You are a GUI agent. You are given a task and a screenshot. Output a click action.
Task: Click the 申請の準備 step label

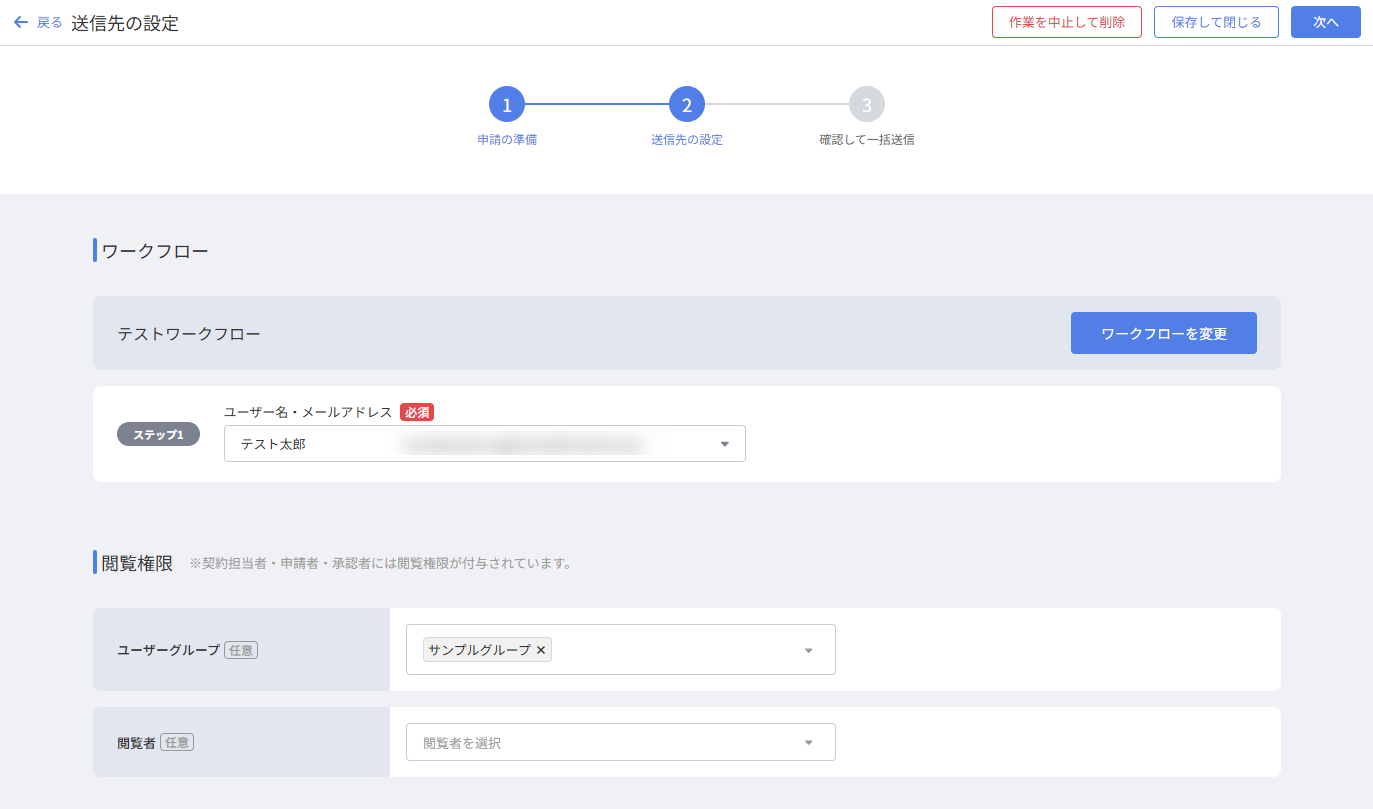click(x=507, y=140)
